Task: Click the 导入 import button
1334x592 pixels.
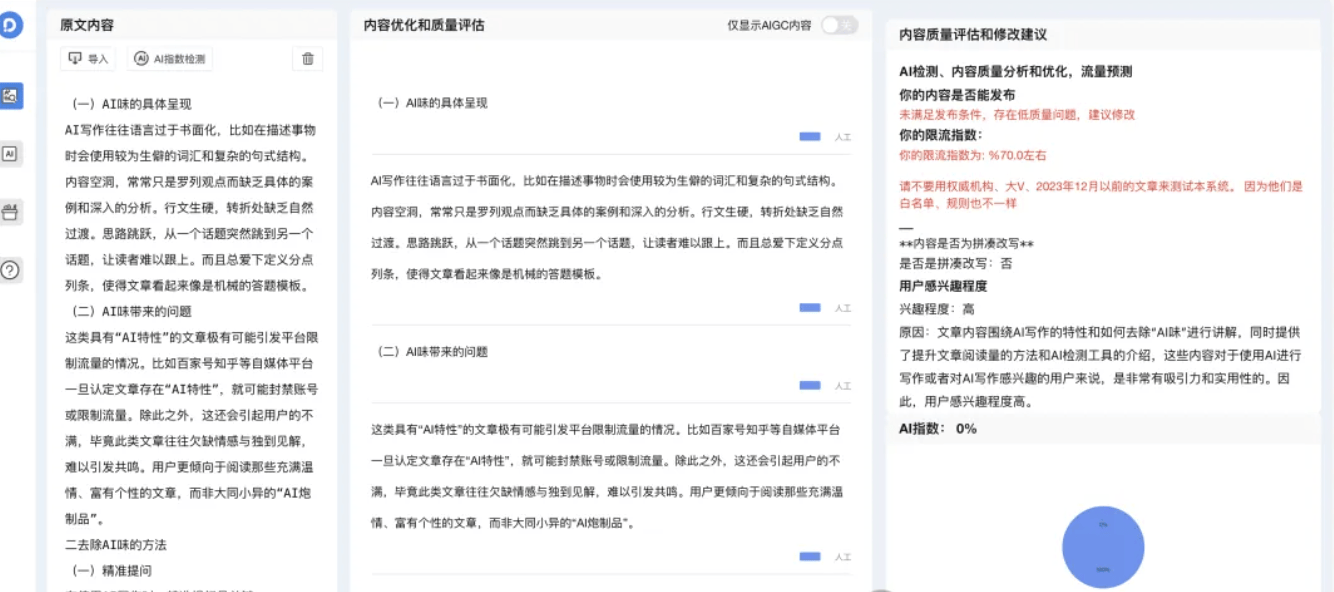Action: pyautogui.click(x=88, y=59)
